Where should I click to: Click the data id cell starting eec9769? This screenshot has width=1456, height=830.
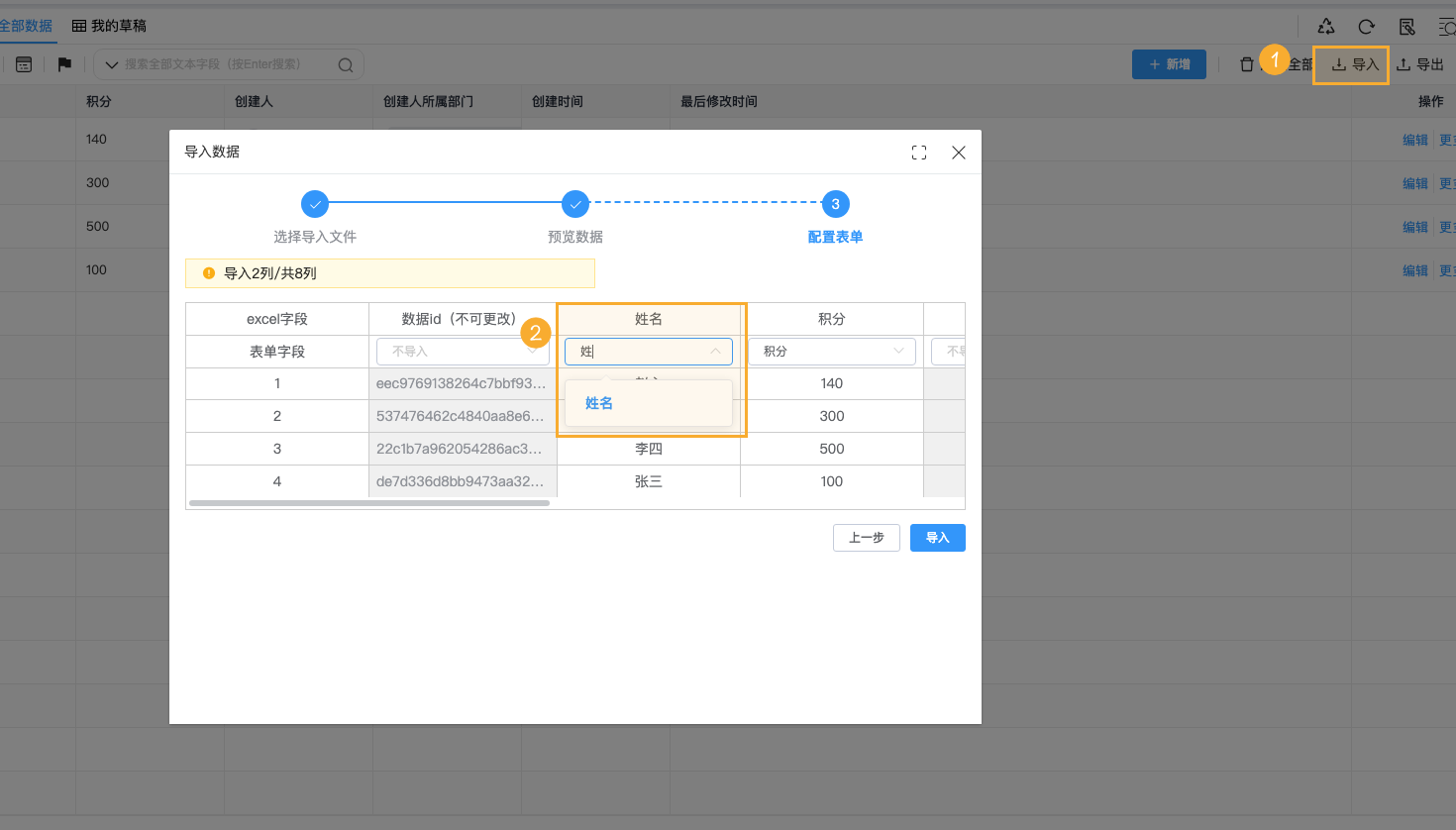(x=463, y=383)
